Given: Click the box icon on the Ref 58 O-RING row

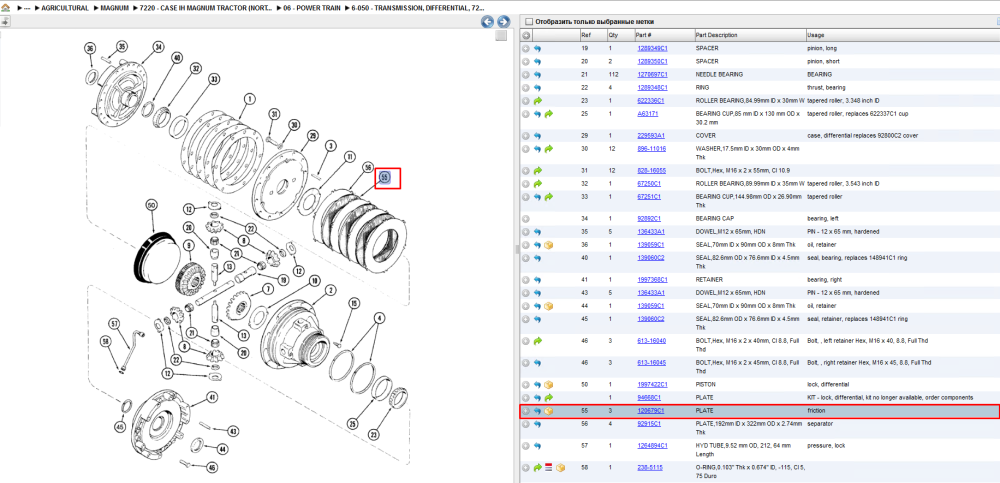Looking at the screenshot, I should pyautogui.click(x=560, y=468).
